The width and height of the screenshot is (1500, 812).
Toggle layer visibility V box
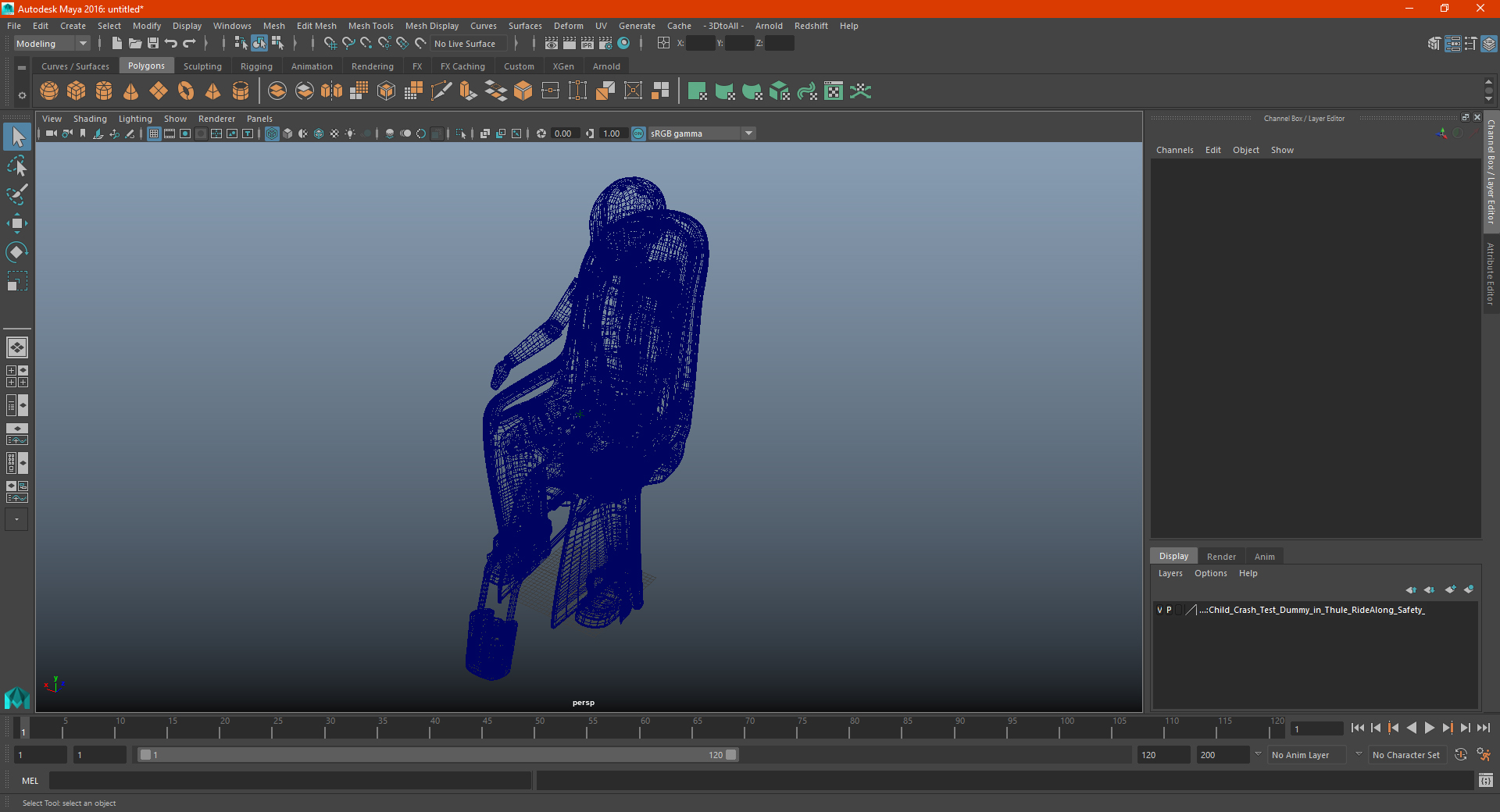pyautogui.click(x=1159, y=610)
